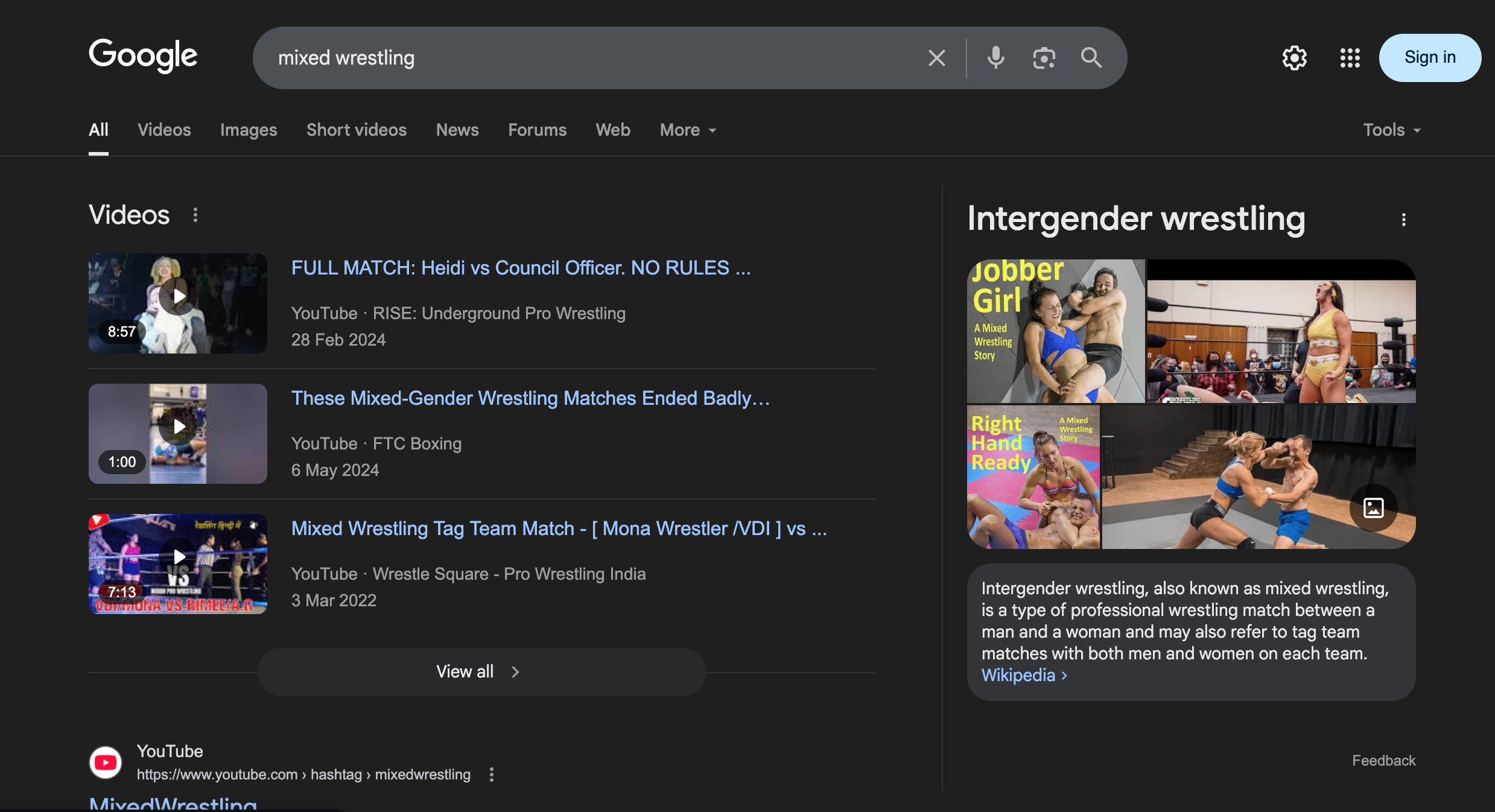This screenshot has width=1495, height=812.
Task: Open the wrestler in yellow gear image
Action: 1281,331
